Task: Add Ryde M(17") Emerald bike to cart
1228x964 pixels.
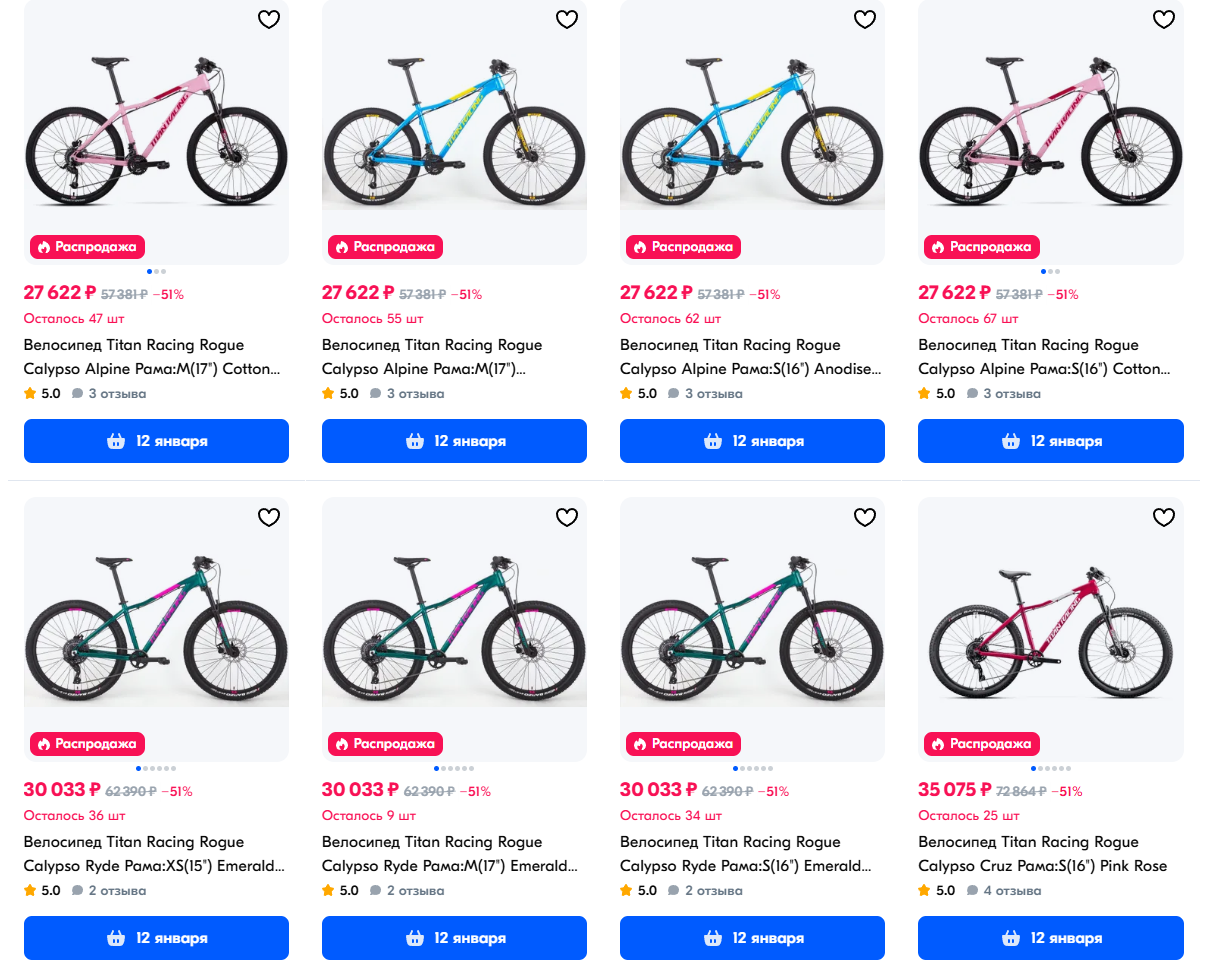Action: pos(454,938)
